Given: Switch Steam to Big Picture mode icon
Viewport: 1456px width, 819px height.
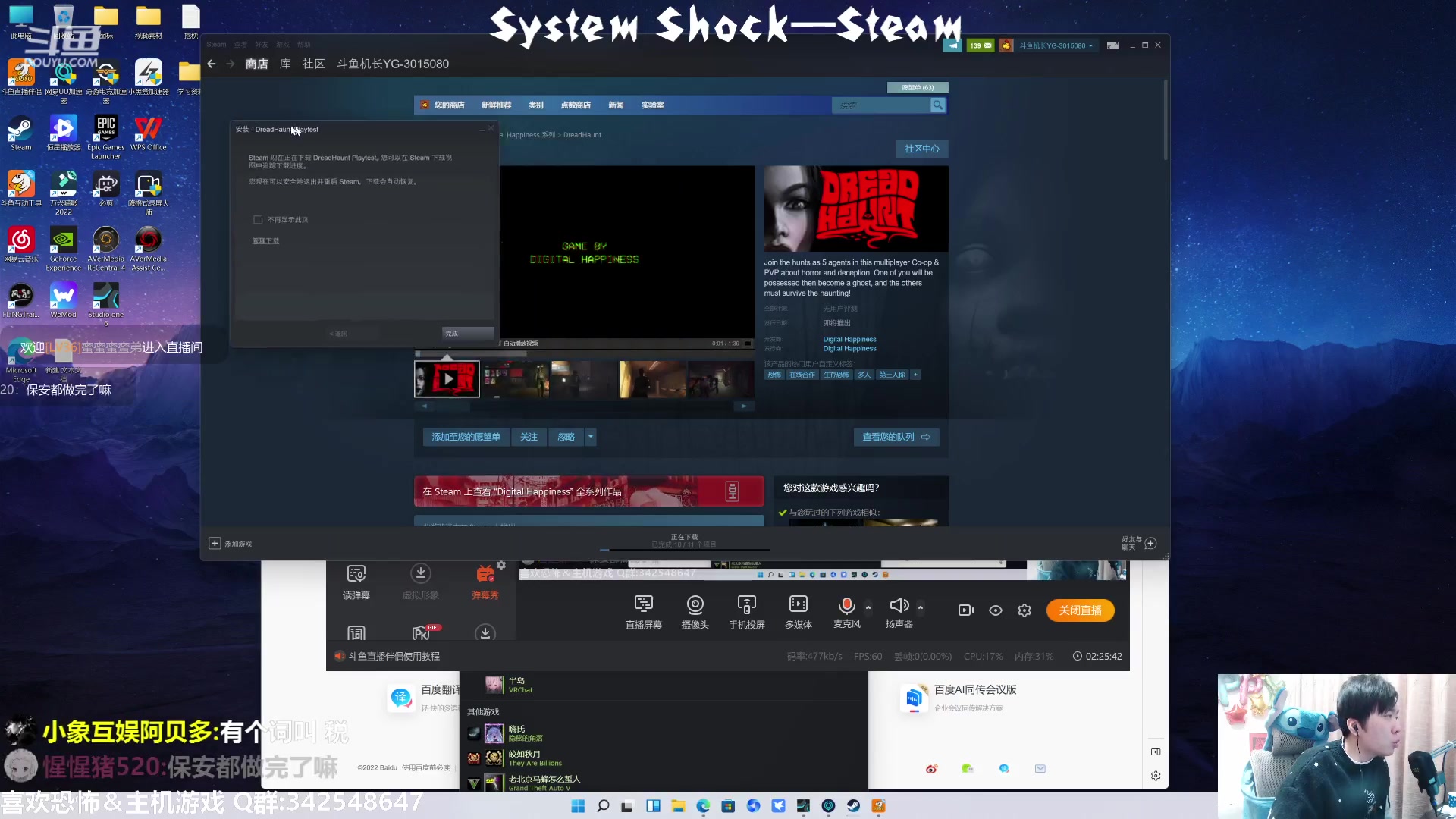Looking at the screenshot, I should click(1112, 45).
